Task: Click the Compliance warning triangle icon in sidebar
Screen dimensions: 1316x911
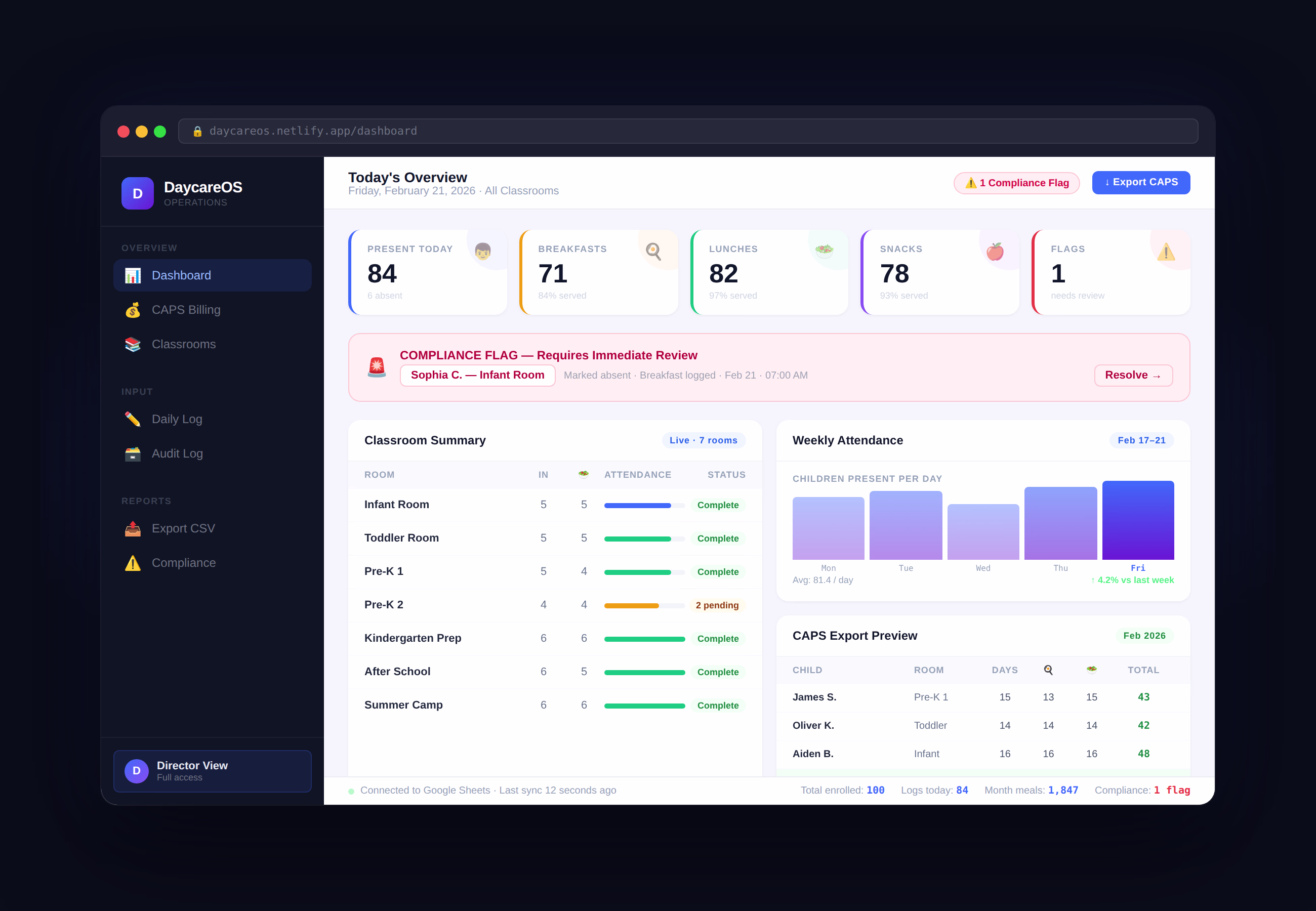Action: 133,563
